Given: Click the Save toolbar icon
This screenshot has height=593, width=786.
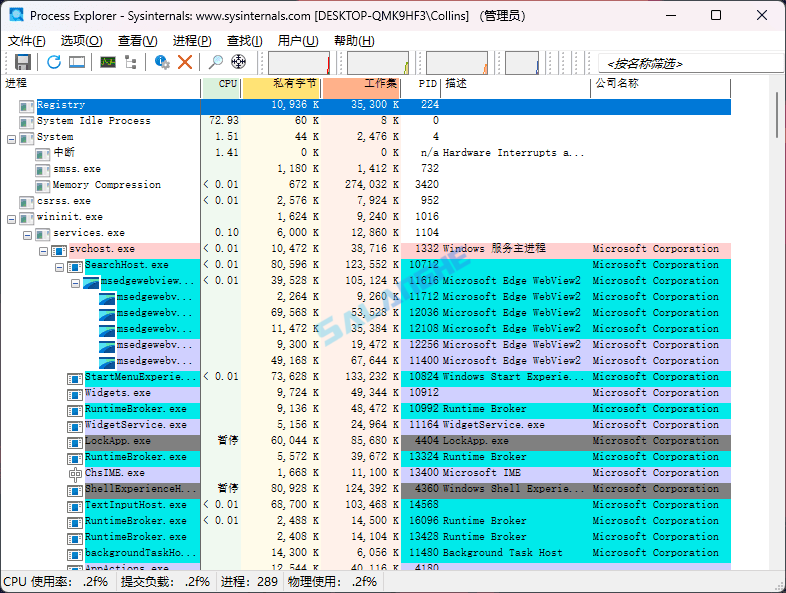Looking at the screenshot, I should coord(23,62).
